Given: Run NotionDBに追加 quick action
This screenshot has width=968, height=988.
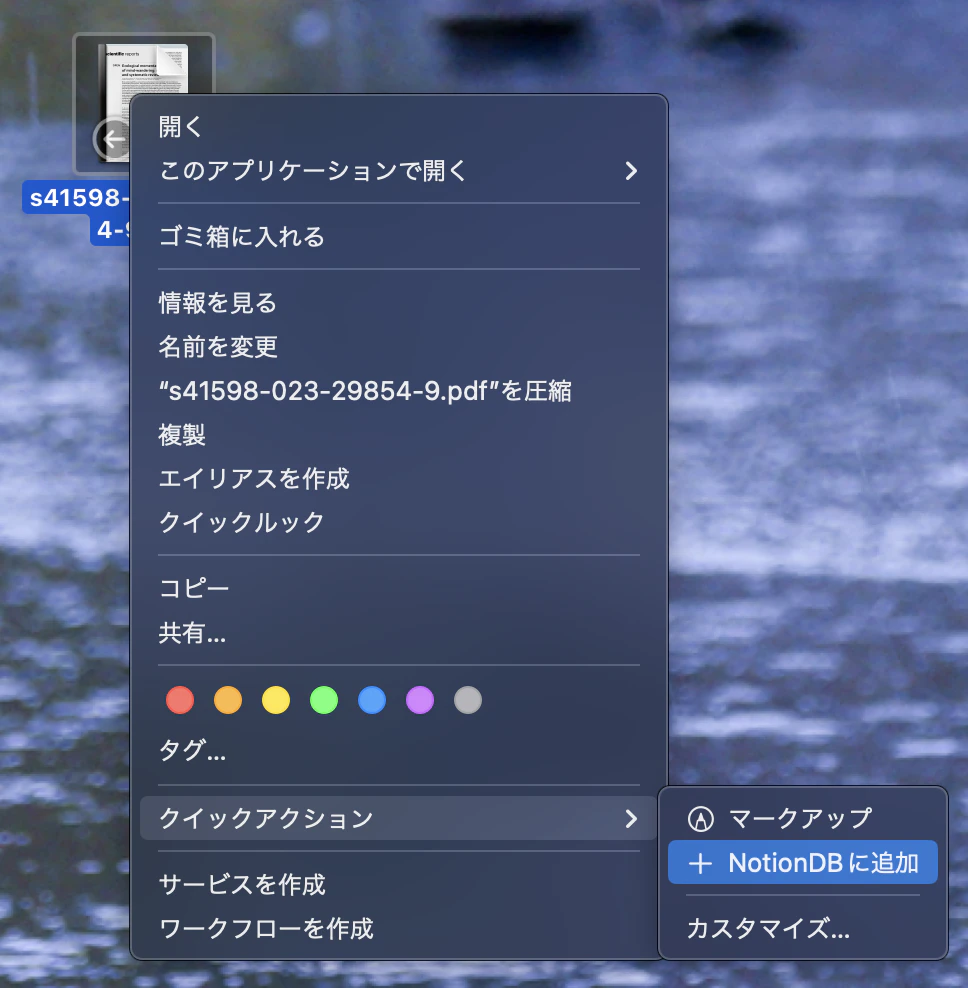Looking at the screenshot, I should pos(803,863).
